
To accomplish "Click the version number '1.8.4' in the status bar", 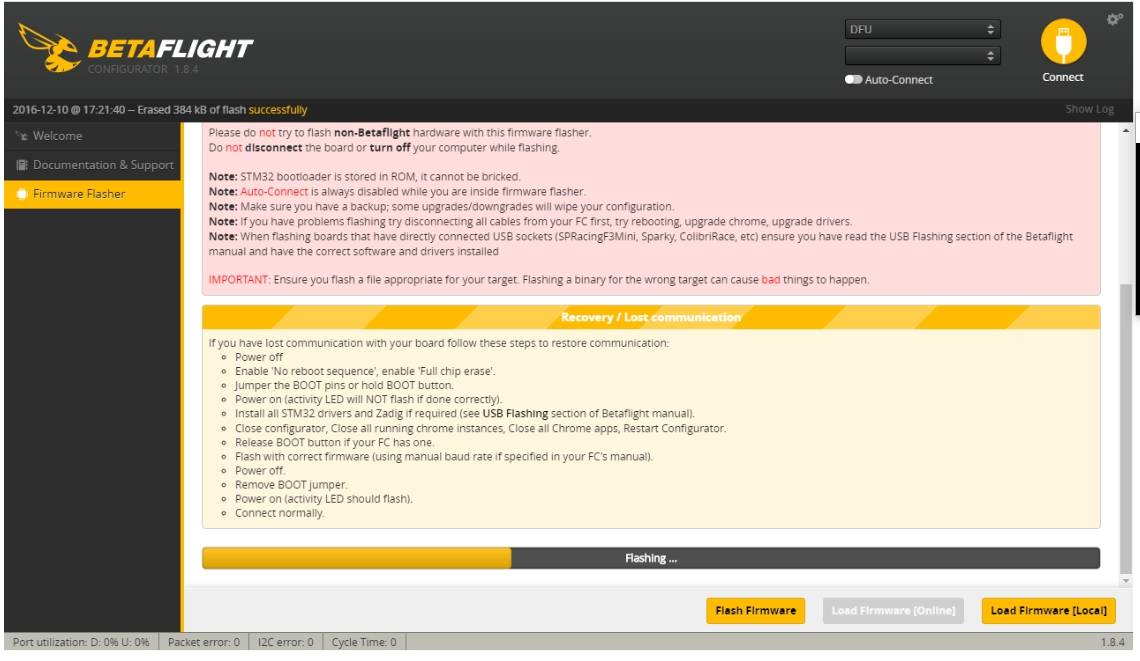I will tap(1112, 642).
